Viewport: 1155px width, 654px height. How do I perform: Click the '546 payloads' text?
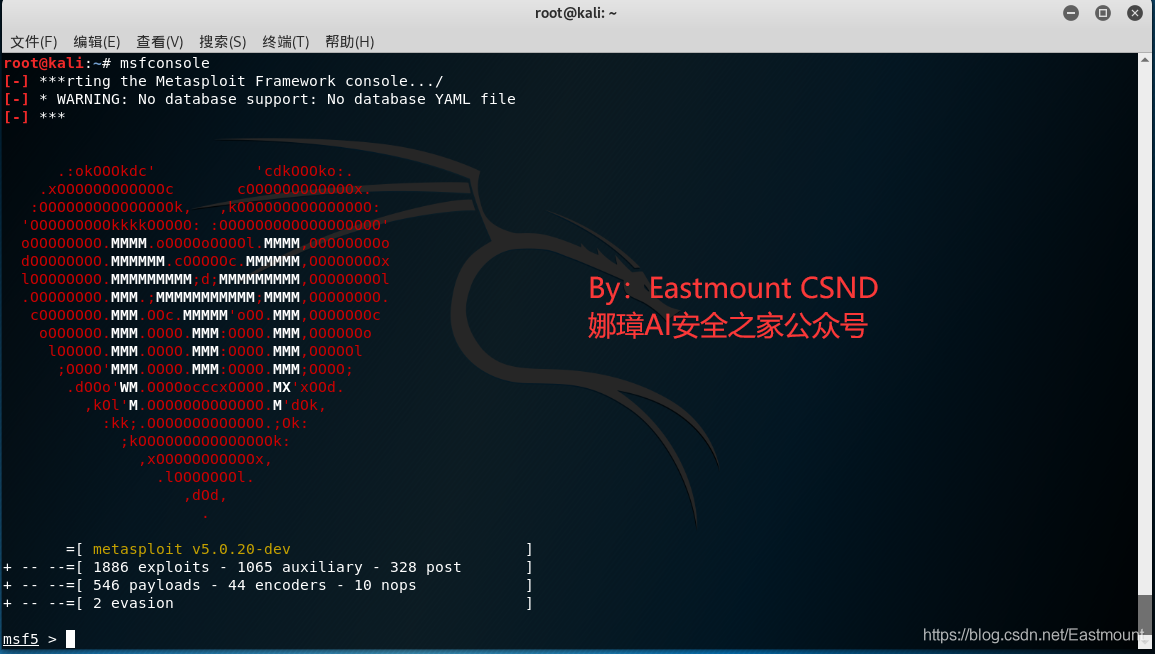tap(147, 586)
